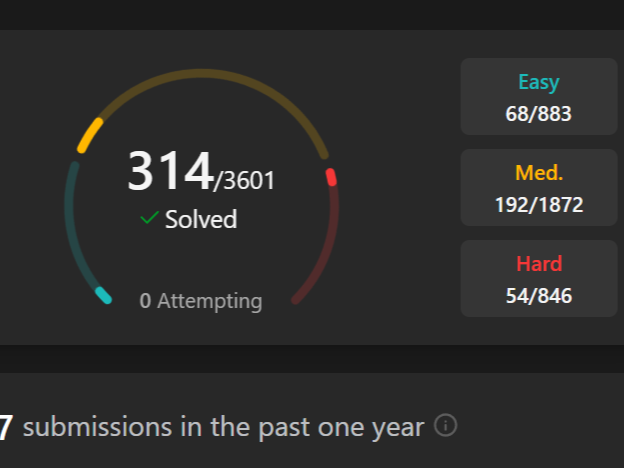Click the bright red Hard progress segment
This screenshot has height=468, width=624.
(331, 177)
